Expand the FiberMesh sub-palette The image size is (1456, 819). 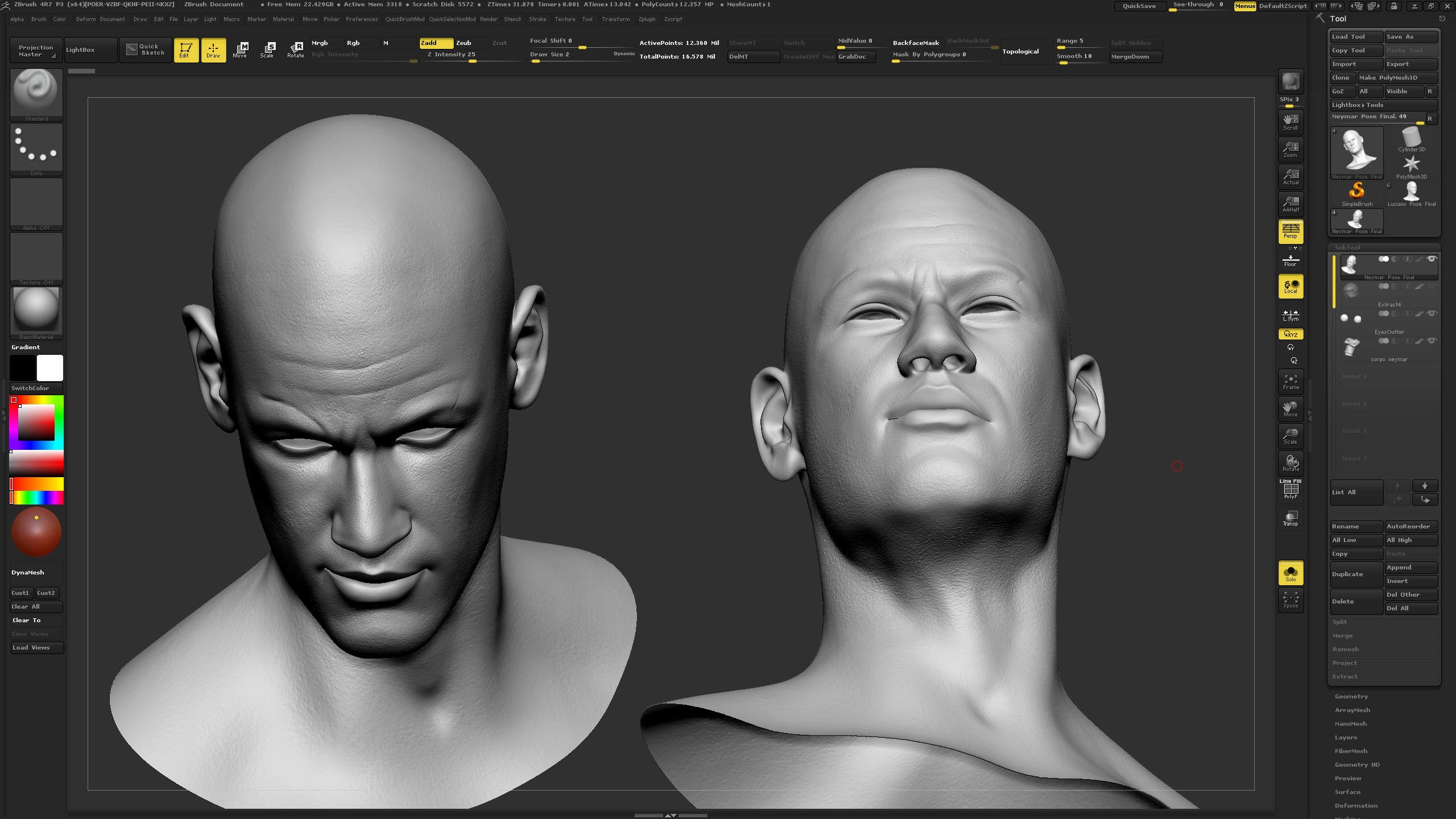click(1351, 751)
